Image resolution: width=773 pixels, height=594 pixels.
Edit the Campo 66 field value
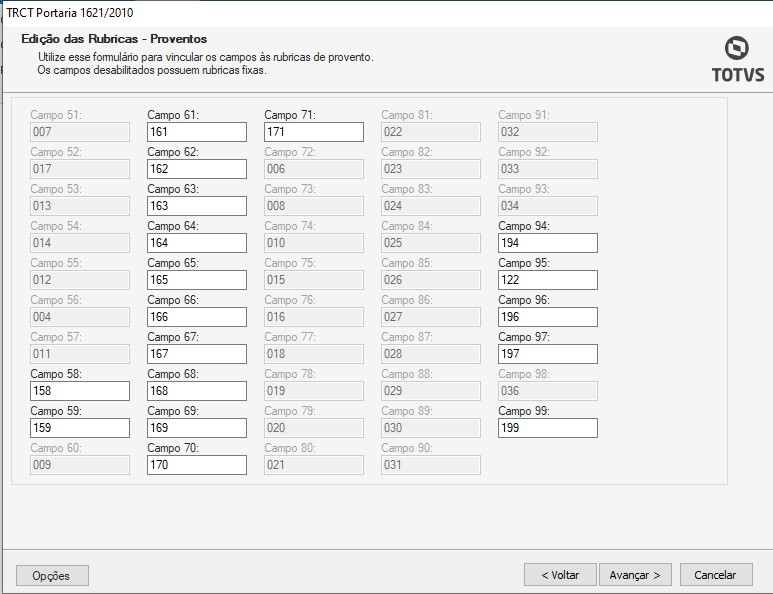196,317
